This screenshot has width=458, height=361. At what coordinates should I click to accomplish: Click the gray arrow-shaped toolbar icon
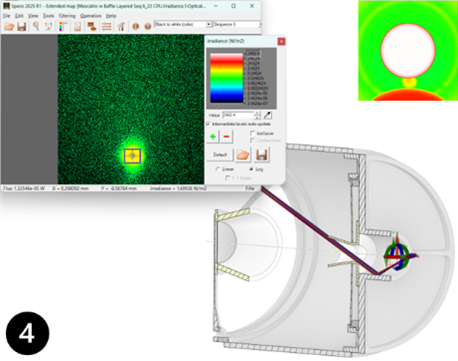tap(121, 26)
